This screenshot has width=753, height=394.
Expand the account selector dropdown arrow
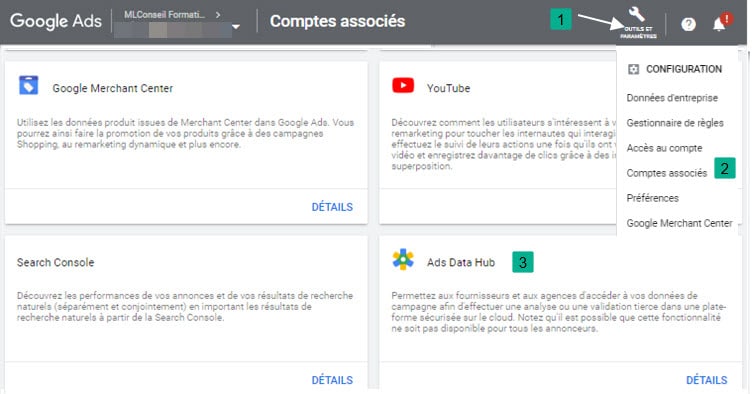coord(236,27)
